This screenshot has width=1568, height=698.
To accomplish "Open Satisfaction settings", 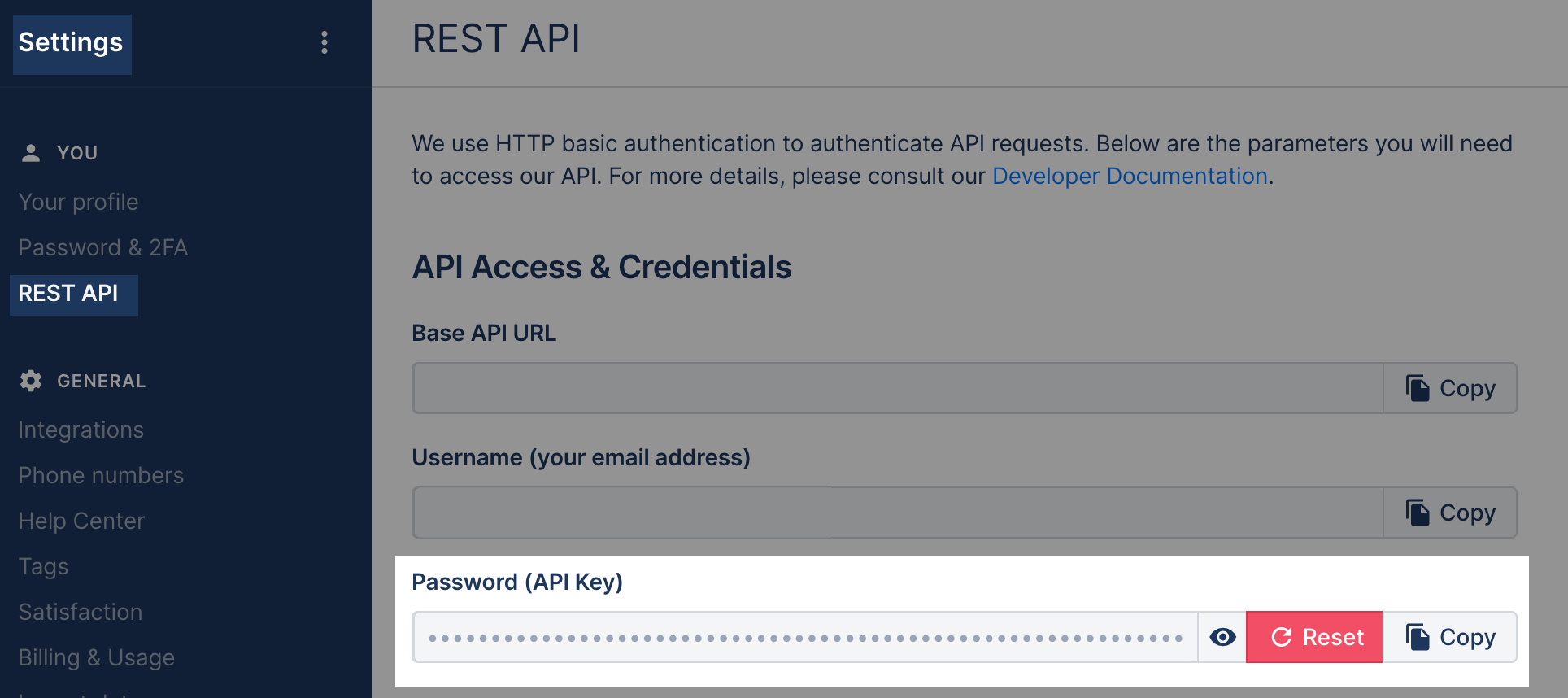I will coord(81,612).
